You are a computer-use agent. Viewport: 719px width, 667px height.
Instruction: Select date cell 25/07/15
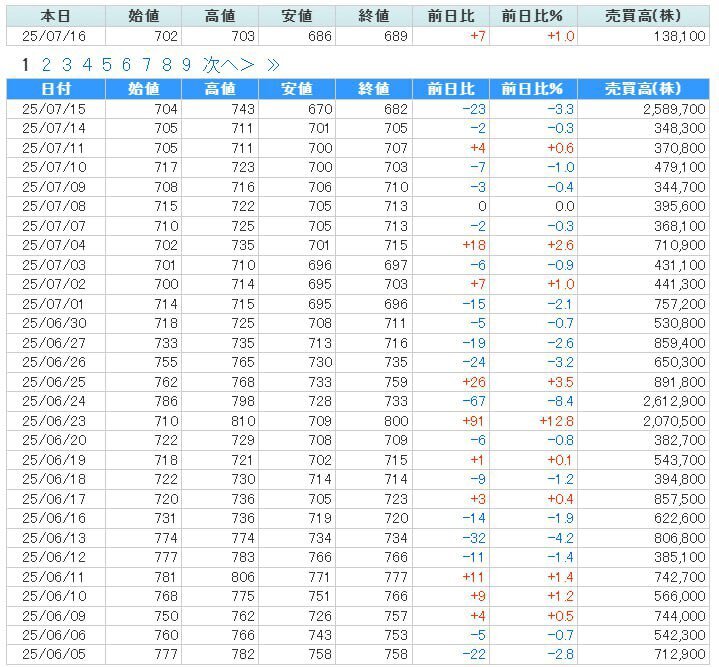click(54, 109)
